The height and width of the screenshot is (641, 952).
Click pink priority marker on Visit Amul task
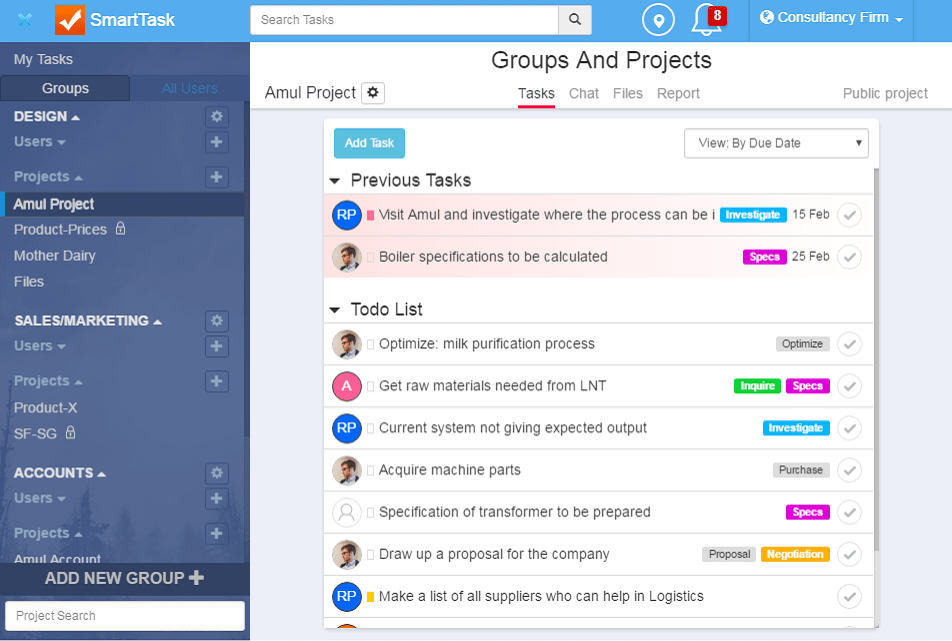tap(370, 215)
